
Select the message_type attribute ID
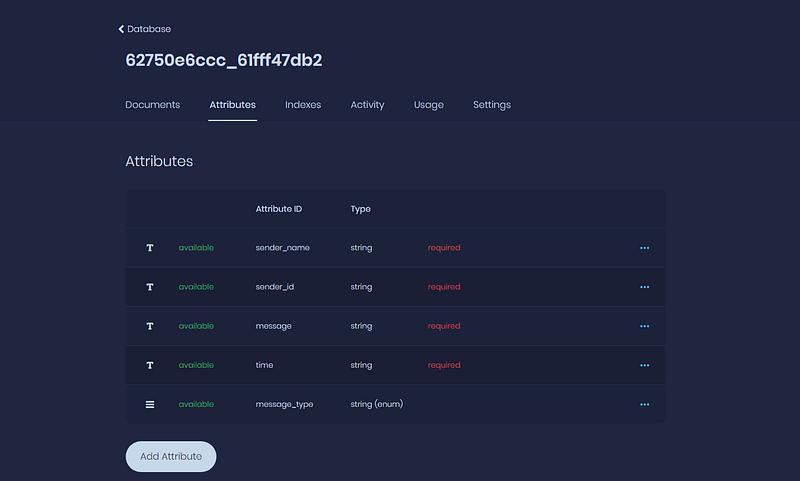point(284,404)
